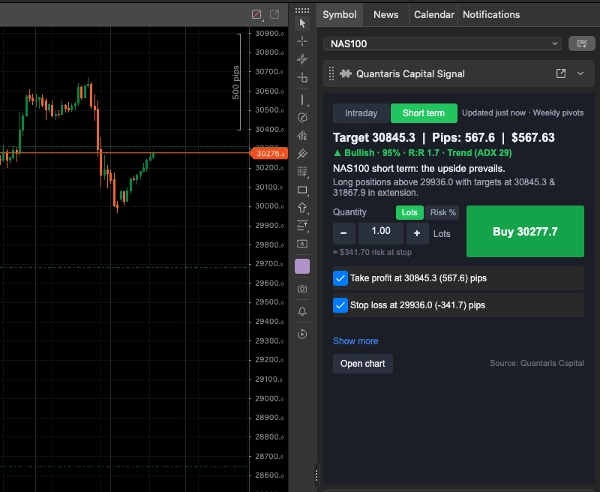Click the 29000.0 price axis label
This screenshot has height=492, width=600.
(269, 398)
